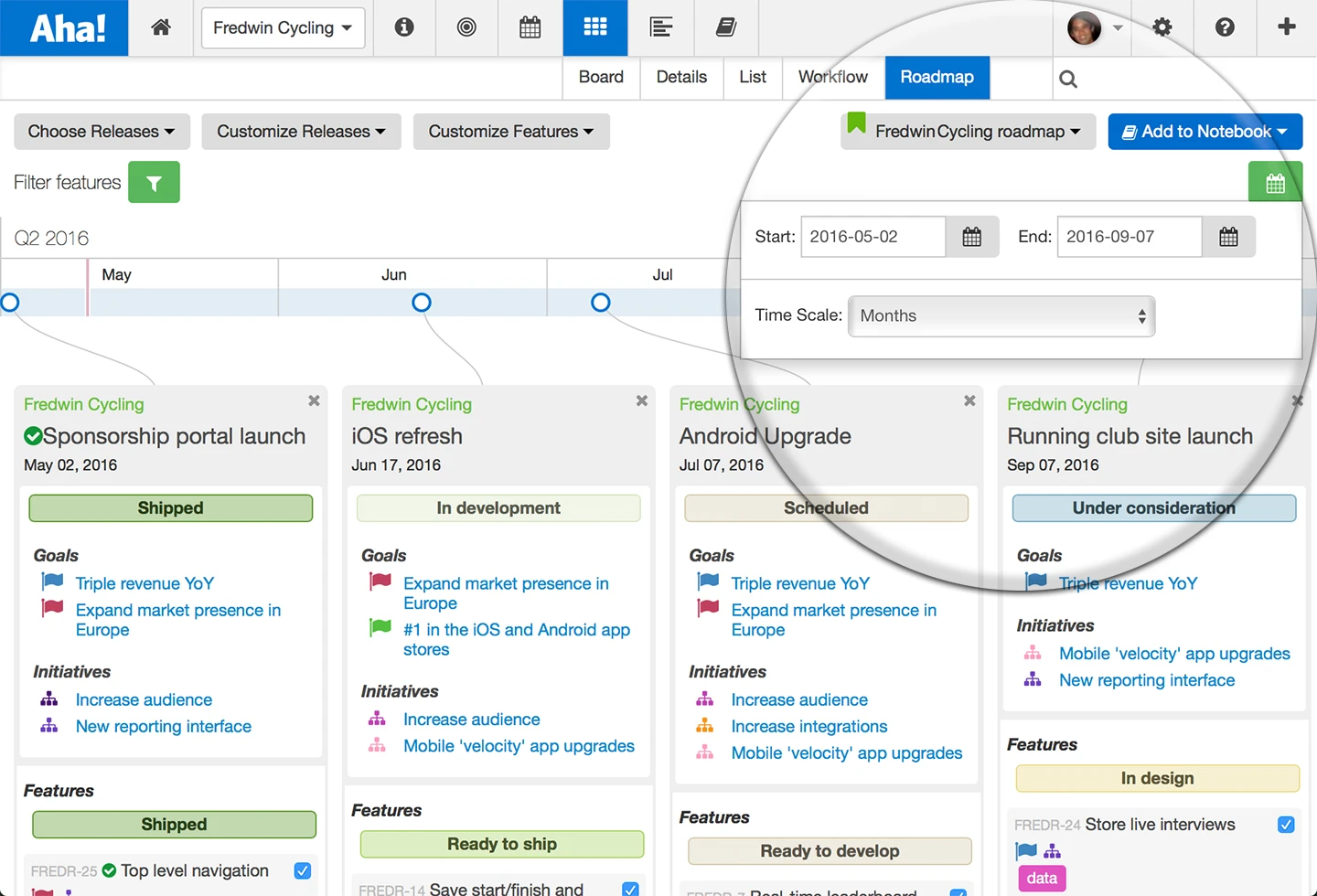Open the iOS refresh release title
Viewport: 1317px width, 896px height.
(407, 436)
